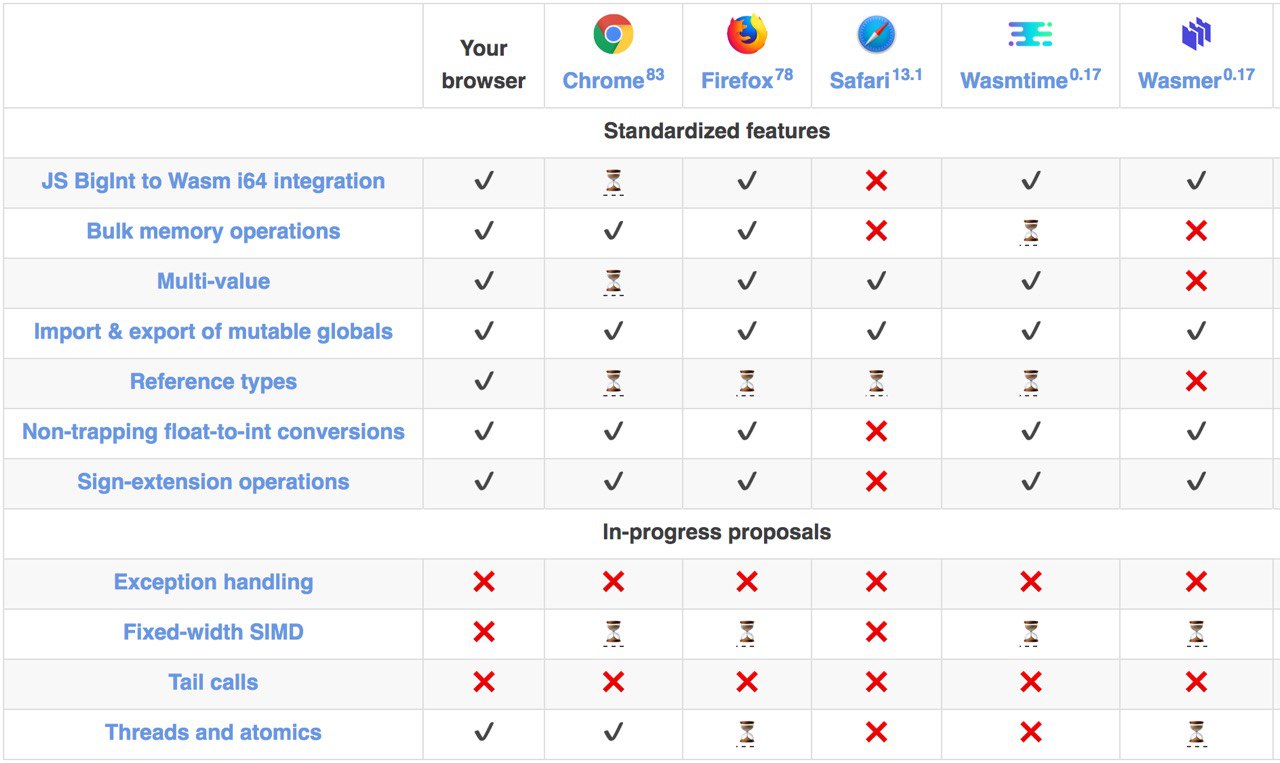Click Chrome hourglass for JS BigInt integration
The height and width of the screenshot is (763, 1280).
point(613,182)
